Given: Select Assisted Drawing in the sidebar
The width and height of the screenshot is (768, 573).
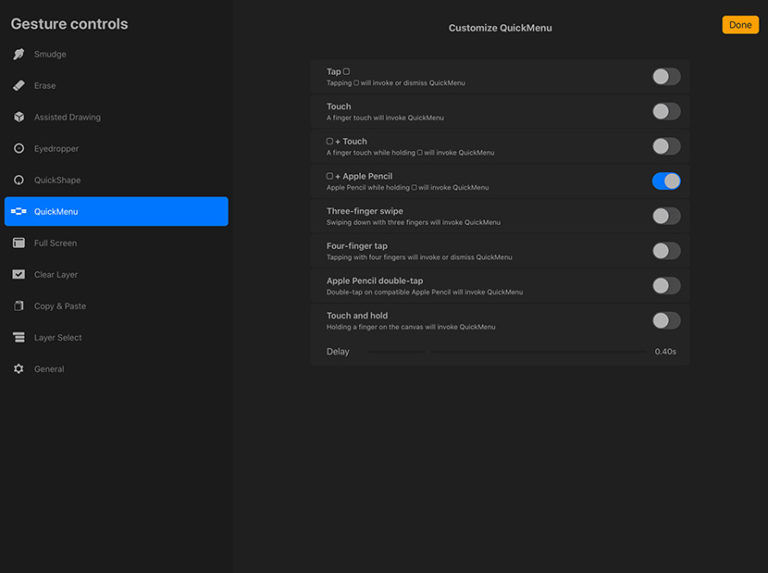Looking at the screenshot, I should tap(116, 117).
